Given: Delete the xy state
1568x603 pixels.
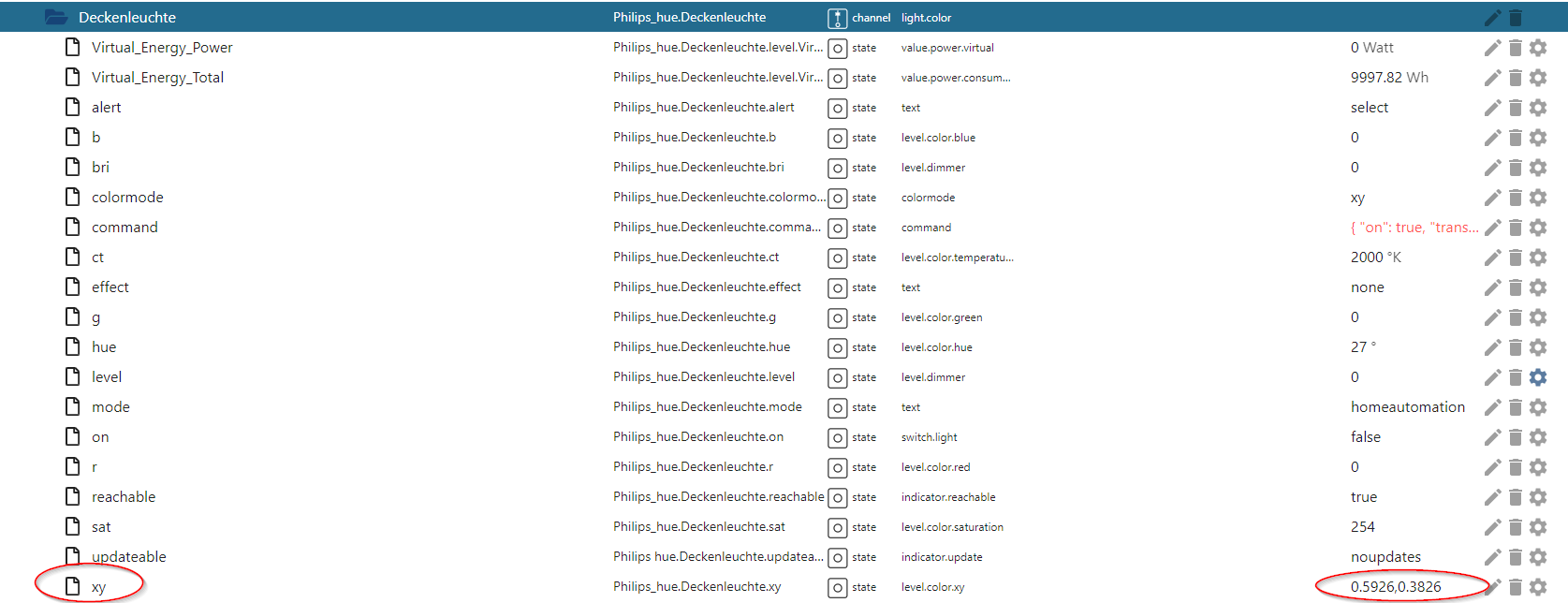Looking at the screenshot, I should pyautogui.click(x=1516, y=587).
